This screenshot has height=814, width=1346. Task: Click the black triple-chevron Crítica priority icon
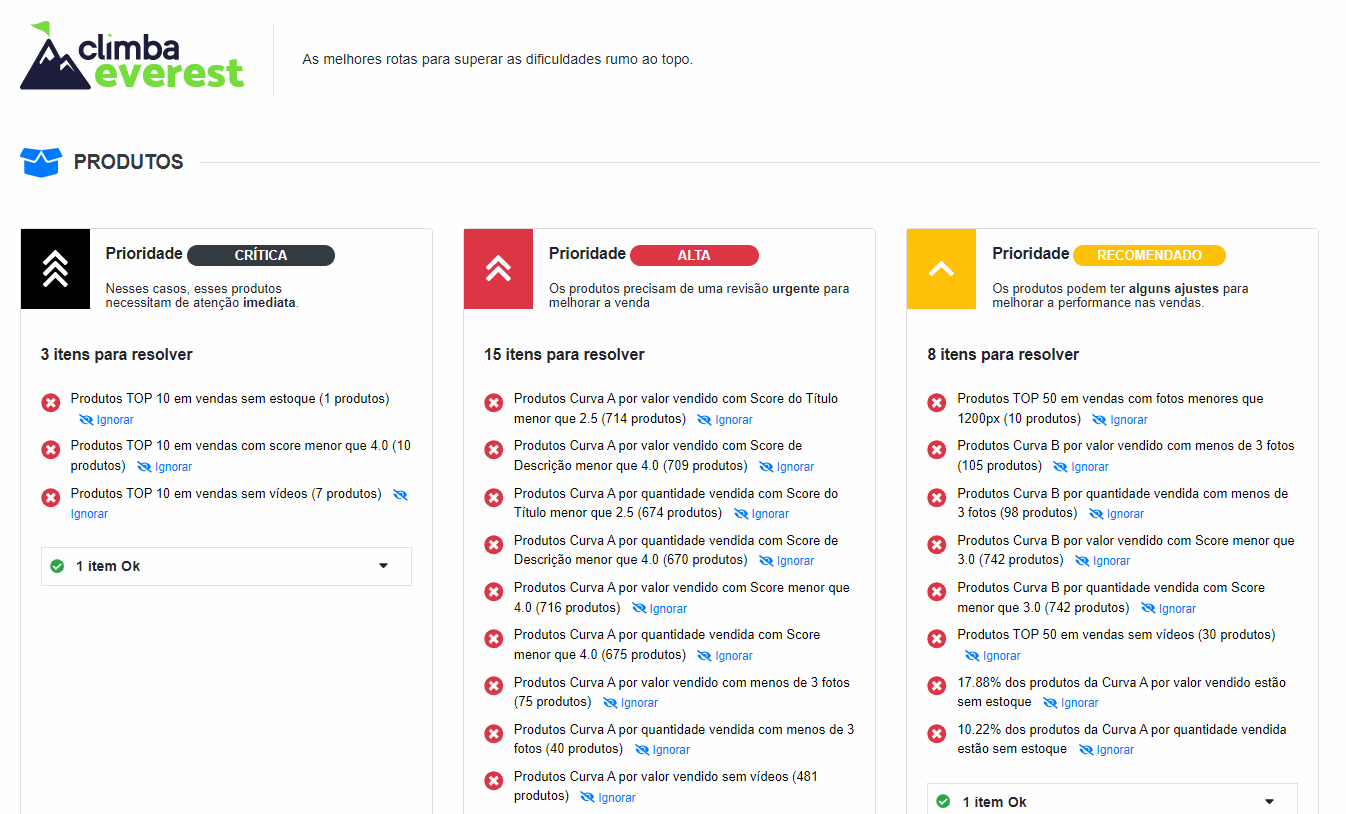pos(55,269)
